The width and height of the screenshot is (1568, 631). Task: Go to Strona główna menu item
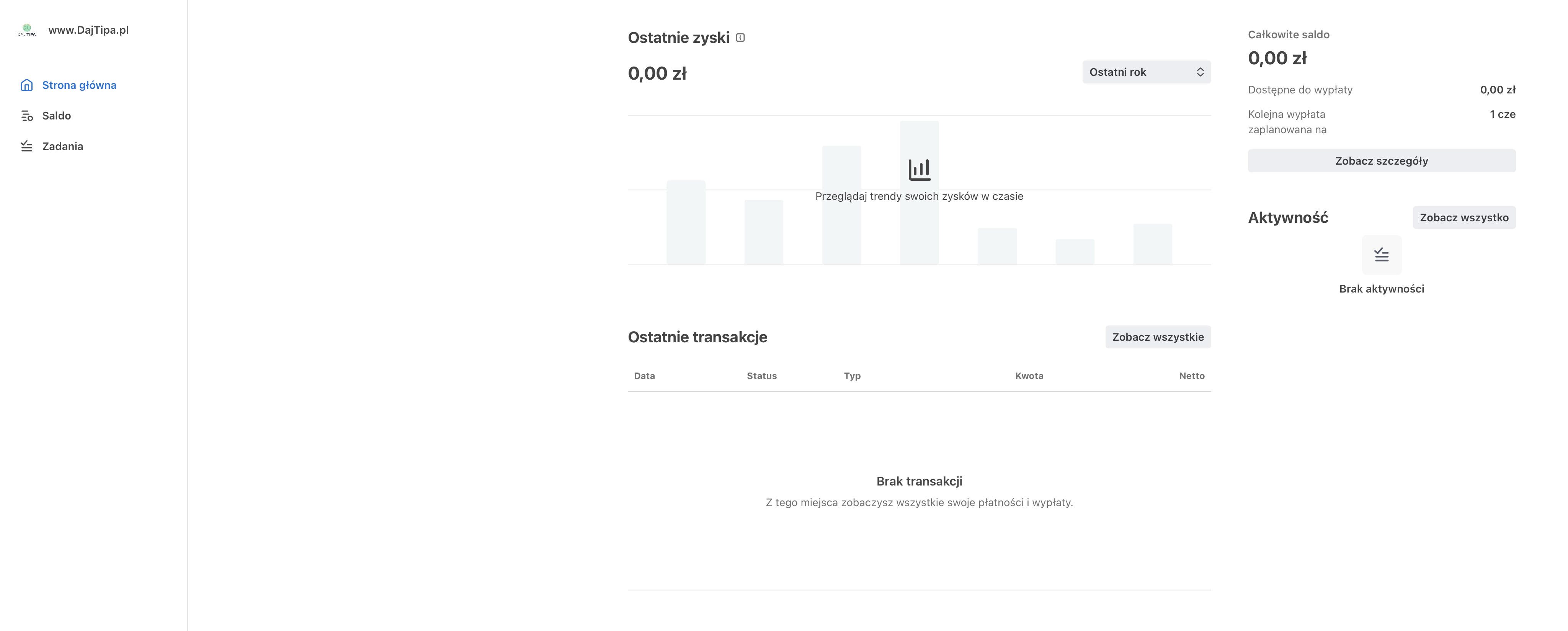(x=79, y=85)
